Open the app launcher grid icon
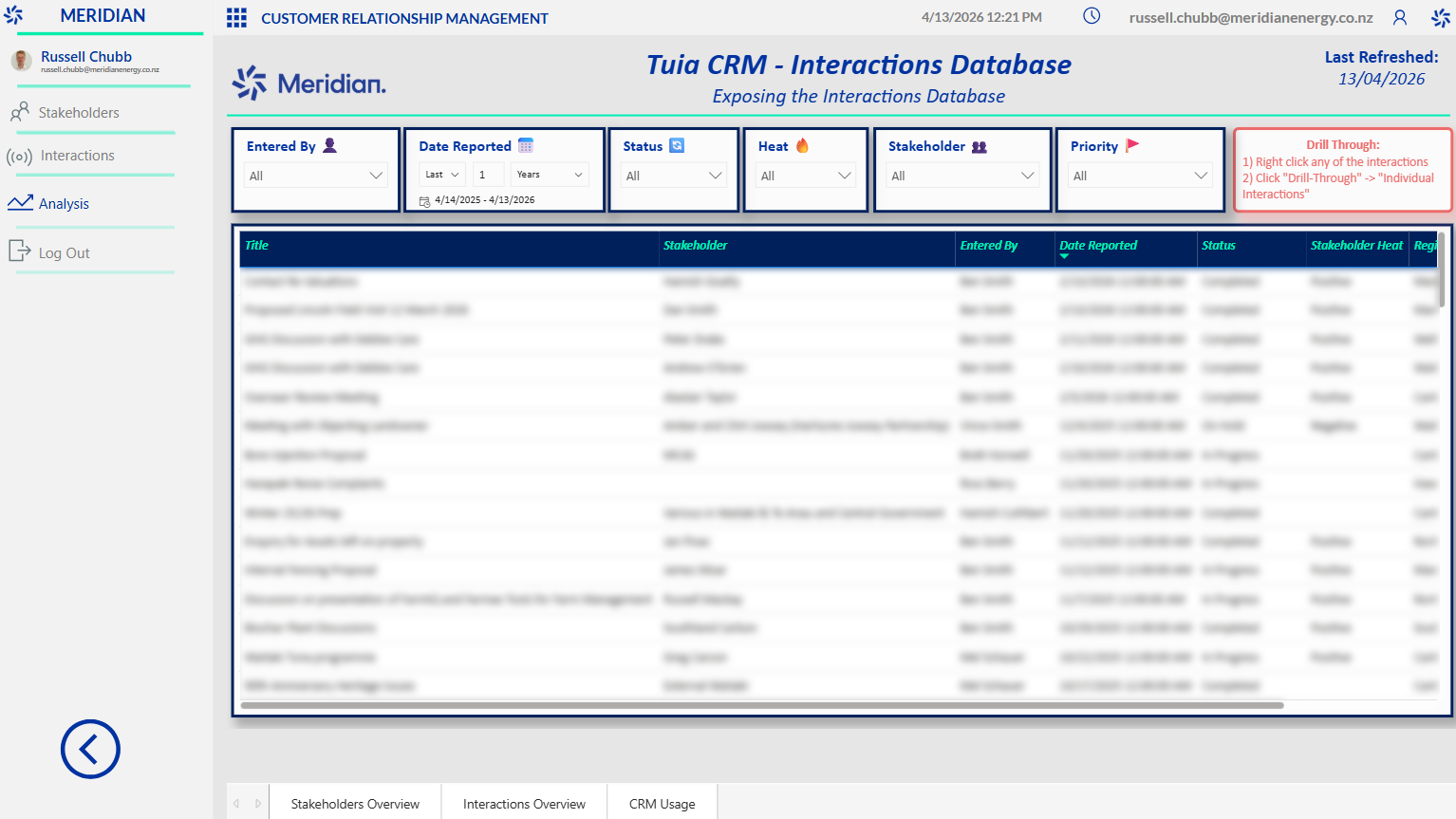The height and width of the screenshot is (819, 1456). (236, 18)
